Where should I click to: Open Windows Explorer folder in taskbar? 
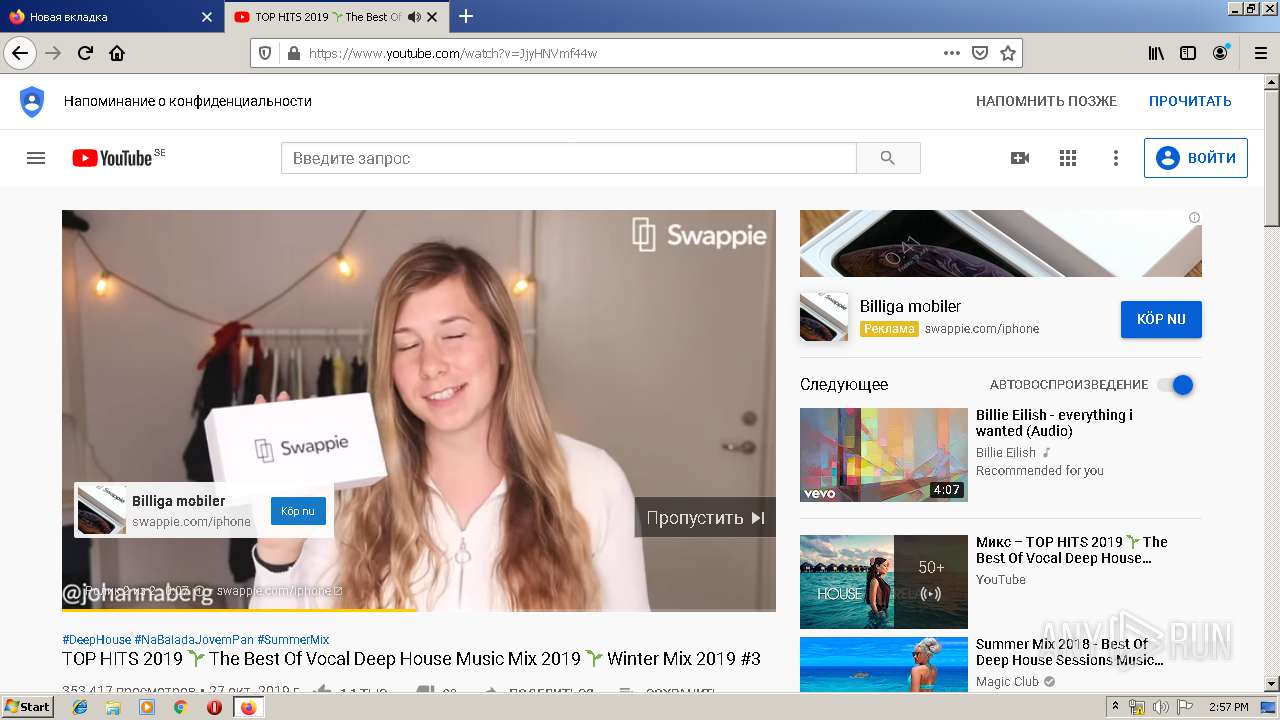click(114, 707)
